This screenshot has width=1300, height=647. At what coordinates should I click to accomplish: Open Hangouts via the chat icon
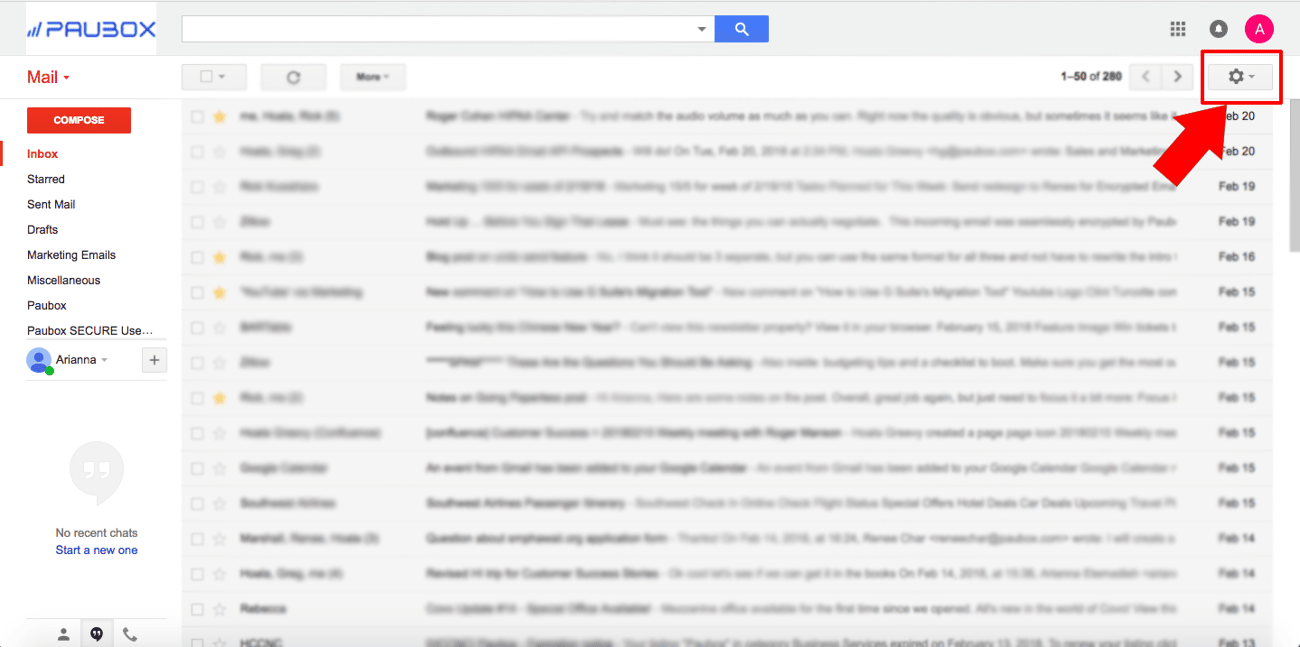96,633
